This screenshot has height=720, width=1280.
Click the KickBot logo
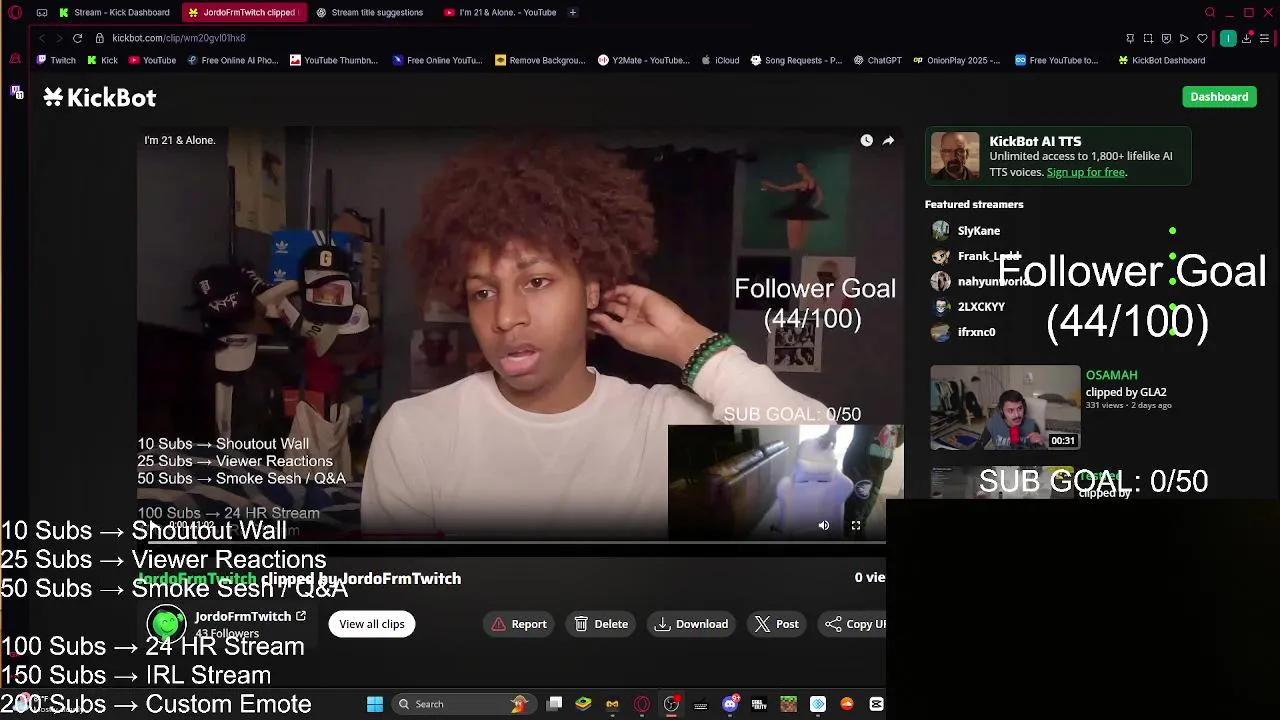tap(100, 97)
